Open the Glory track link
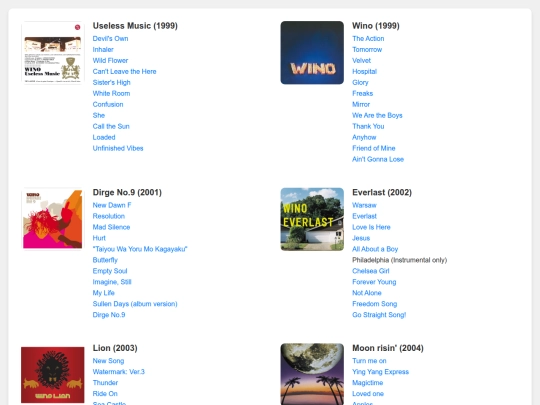The height and width of the screenshot is (405, 540). pyautogui.click(x=360, y=83)
